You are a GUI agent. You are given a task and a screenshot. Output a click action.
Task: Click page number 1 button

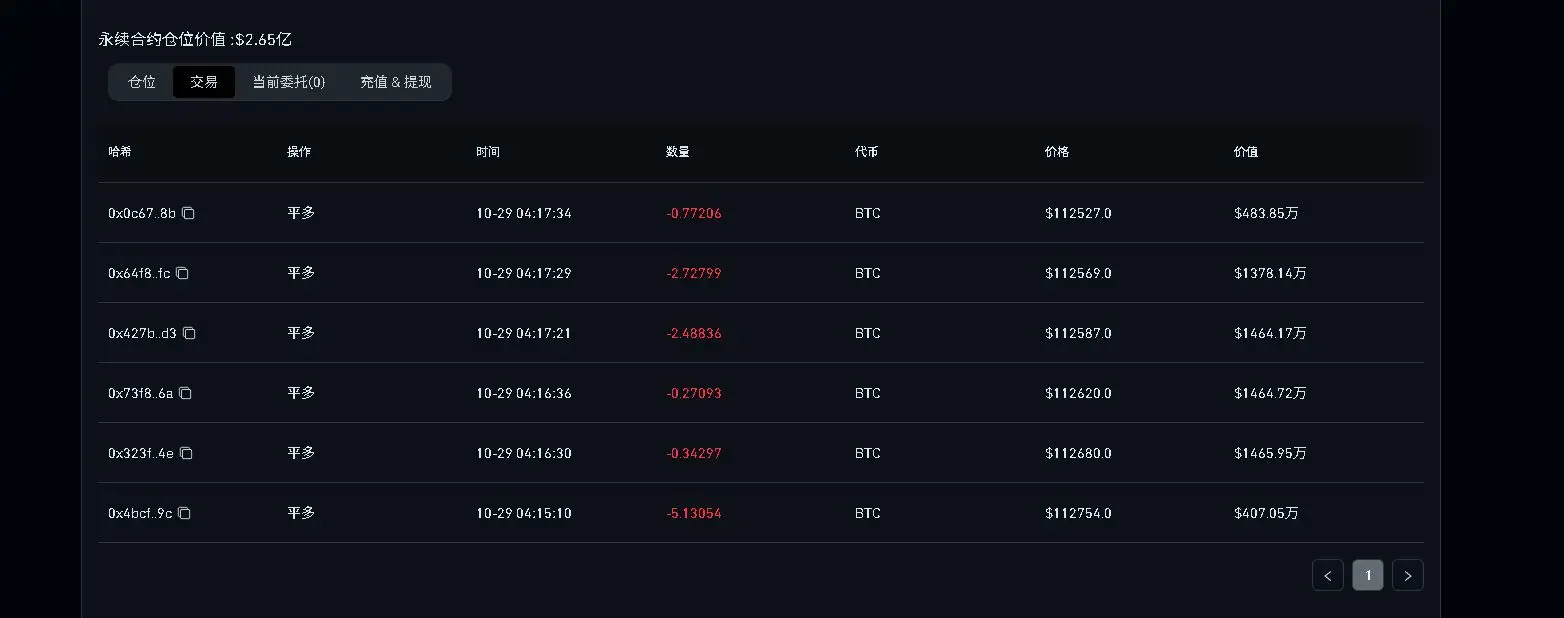(x=1367, y=575)
